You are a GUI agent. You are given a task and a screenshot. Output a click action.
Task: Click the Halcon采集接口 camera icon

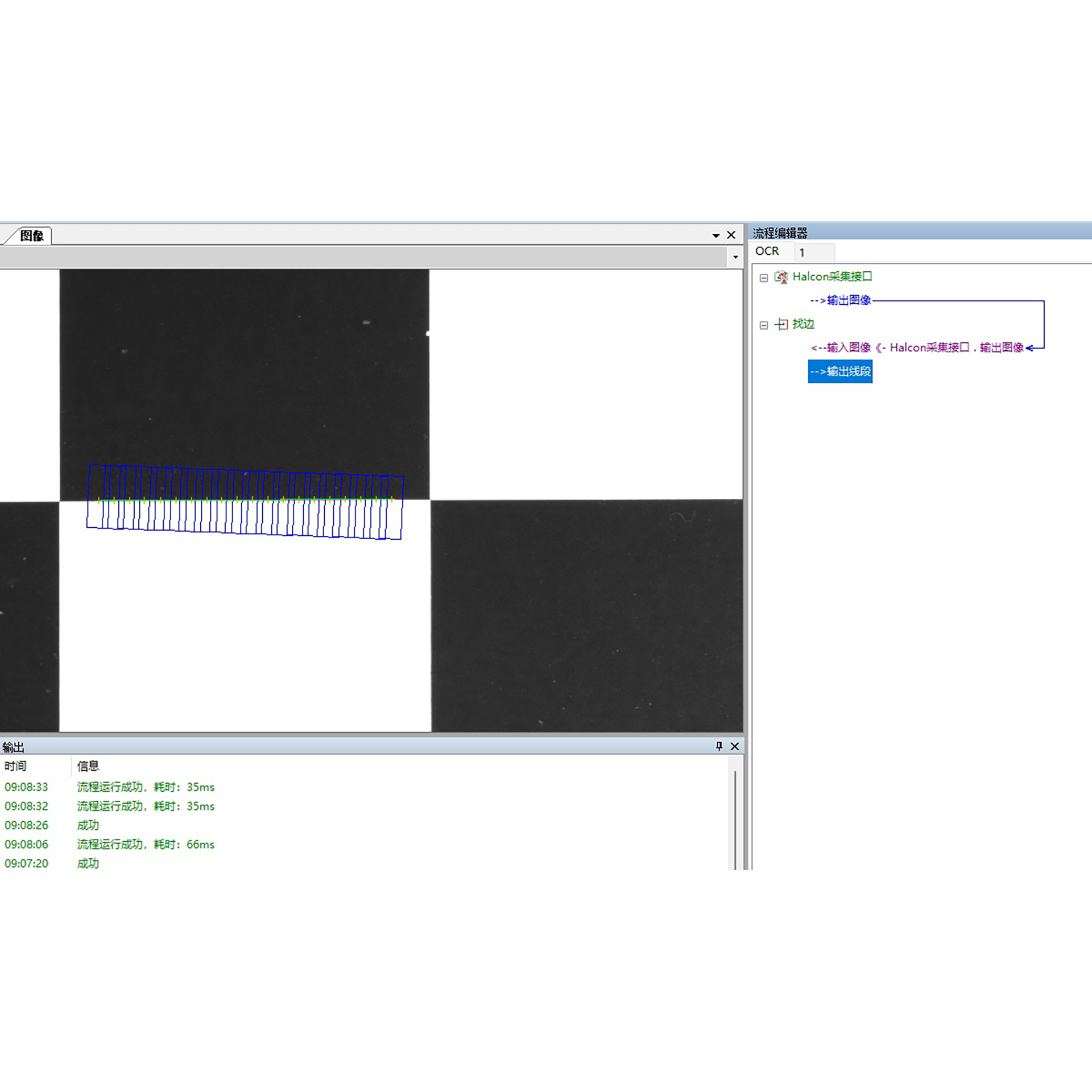coord(781,277)
